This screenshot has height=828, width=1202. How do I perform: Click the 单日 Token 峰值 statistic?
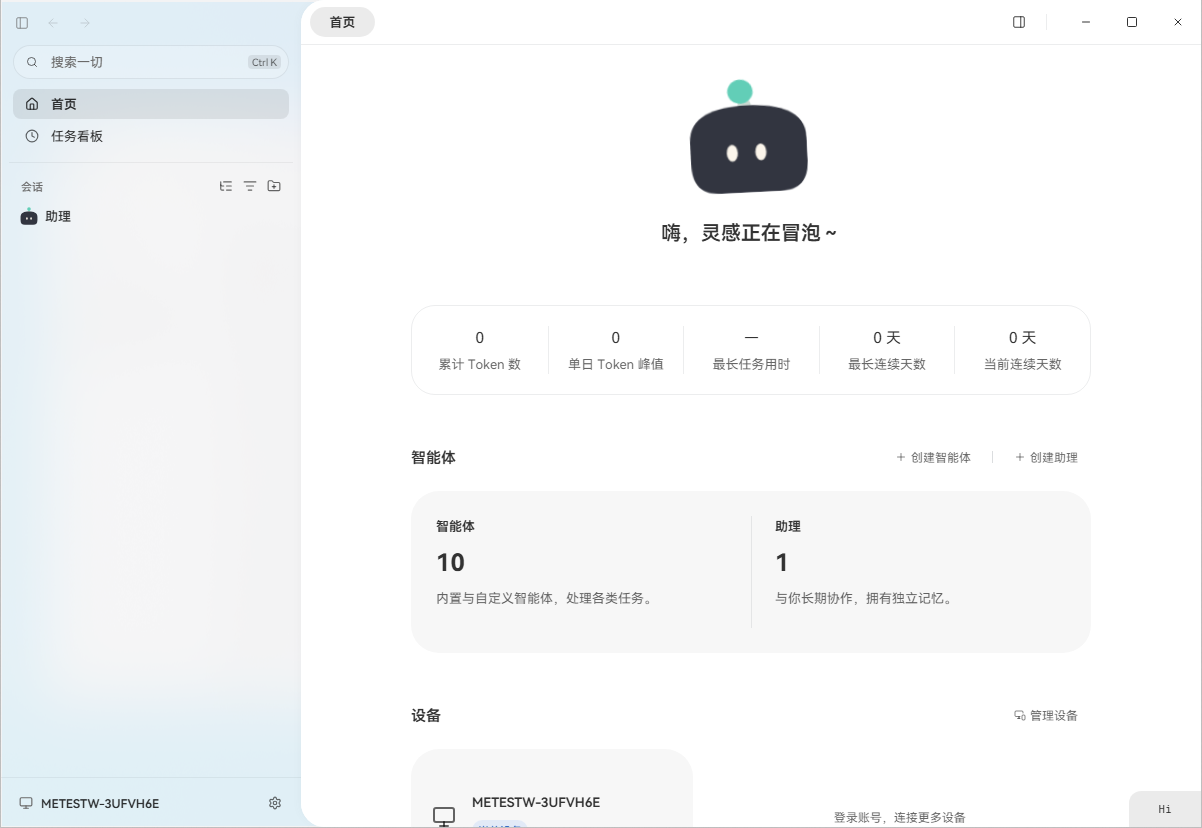click(x=616, y=350)
